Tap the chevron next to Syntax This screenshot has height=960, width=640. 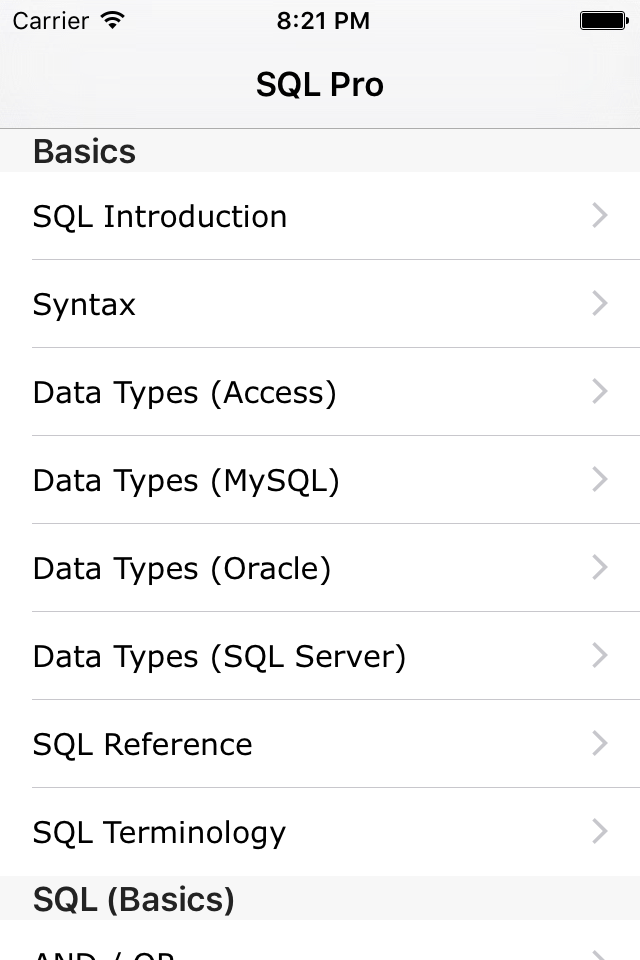pyautogui.click(x=599, y=303)
